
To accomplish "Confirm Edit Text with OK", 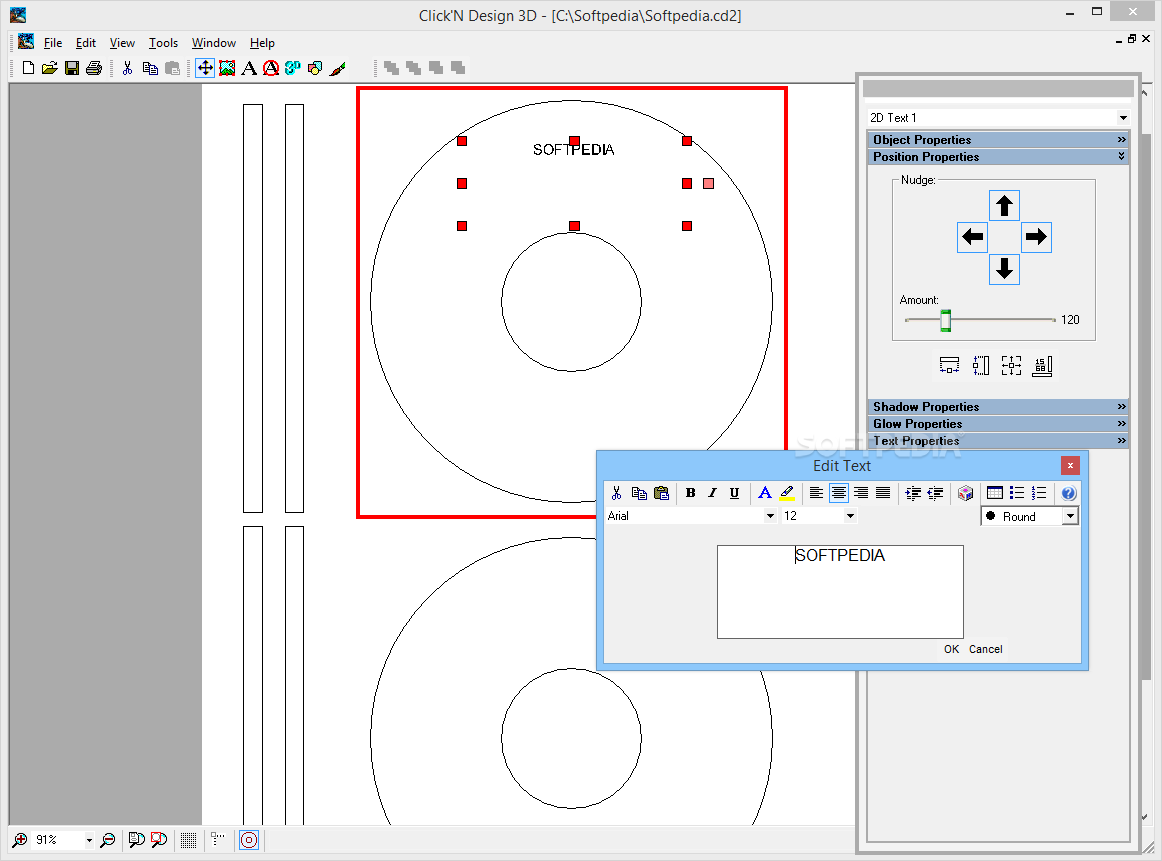I will pos(951,649).
